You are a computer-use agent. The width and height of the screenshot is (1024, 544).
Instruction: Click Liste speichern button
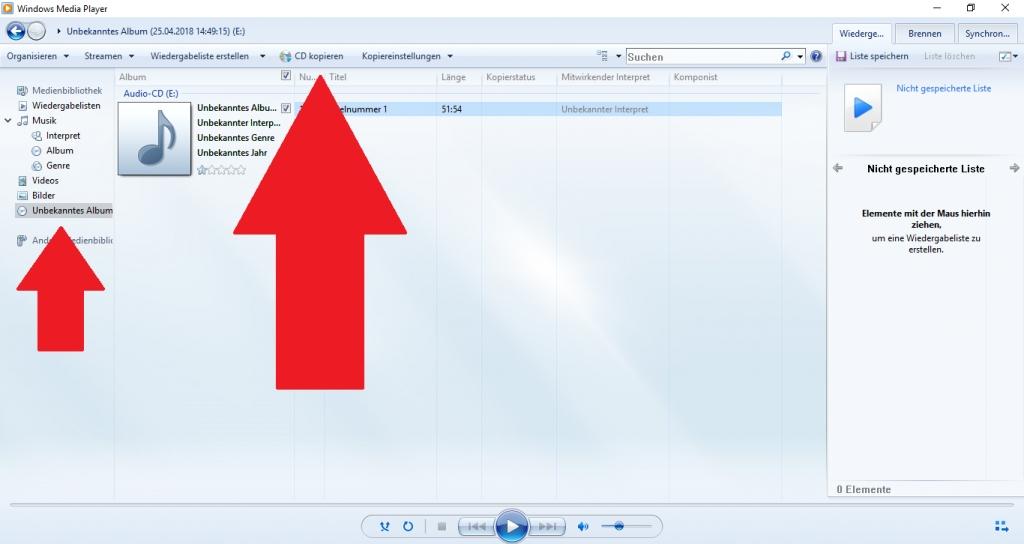(872, 56)
